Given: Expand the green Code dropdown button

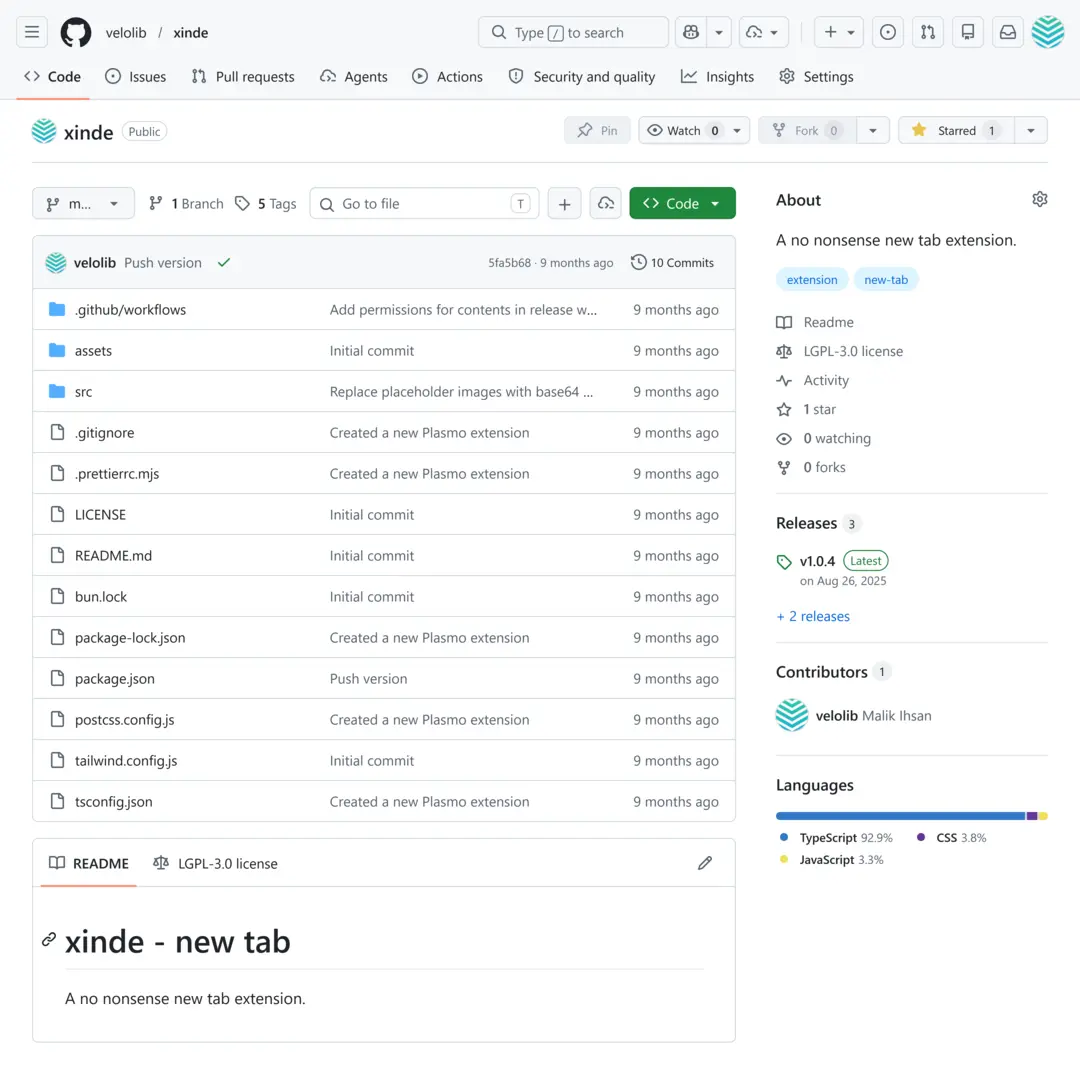Looking at the screenshot, I should coord(682,203).
